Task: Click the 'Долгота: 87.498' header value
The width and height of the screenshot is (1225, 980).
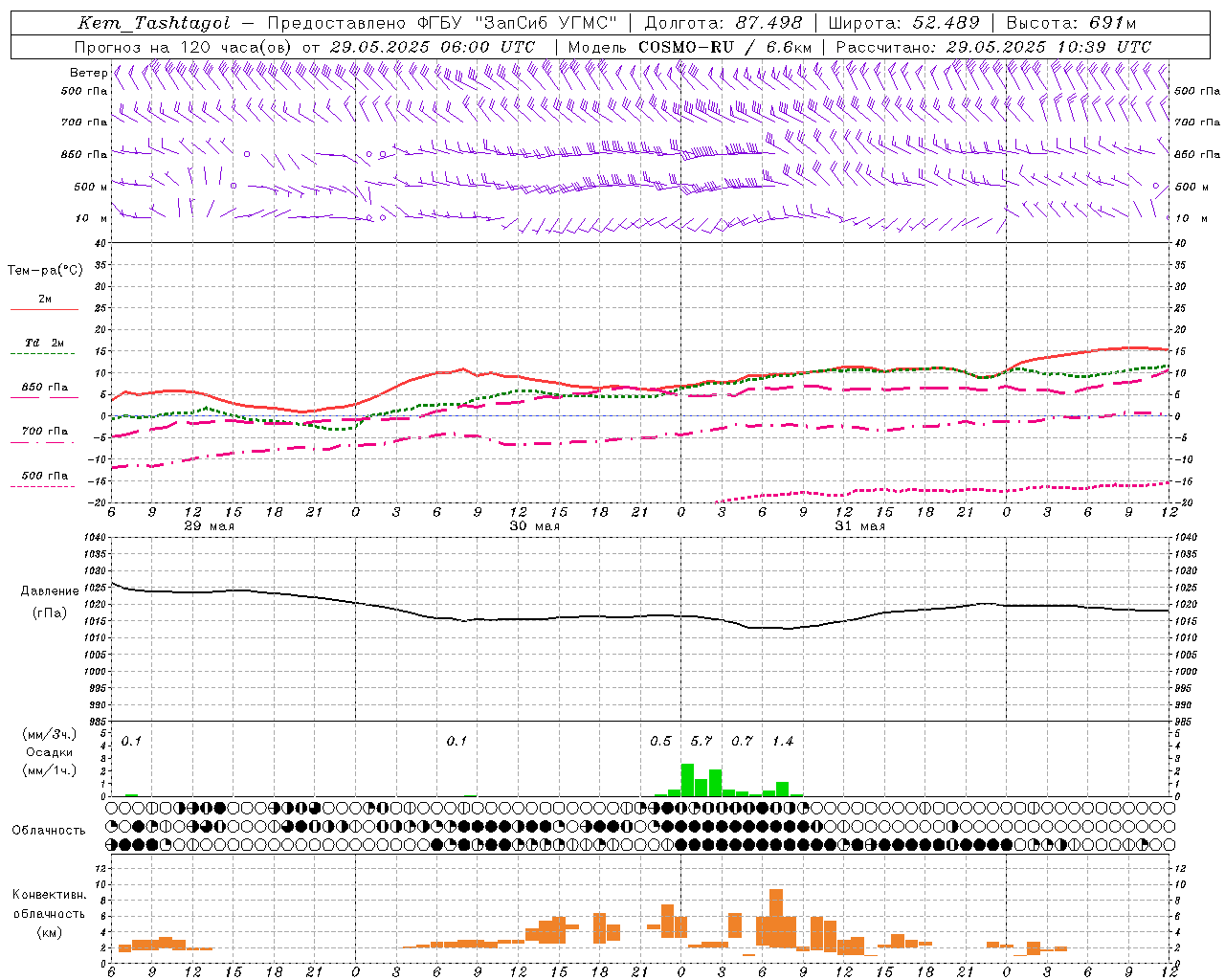Action: pos(724,23)
